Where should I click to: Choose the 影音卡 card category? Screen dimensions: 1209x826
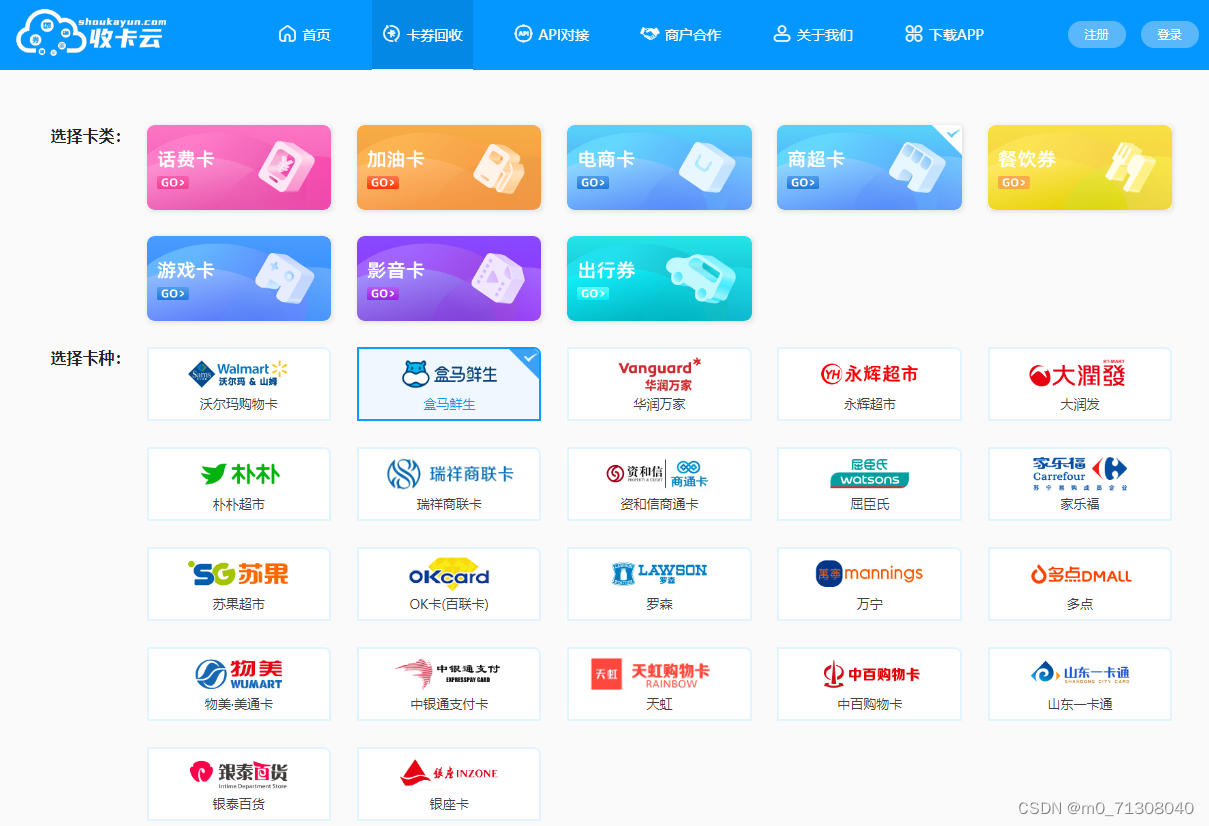(449, 278)
